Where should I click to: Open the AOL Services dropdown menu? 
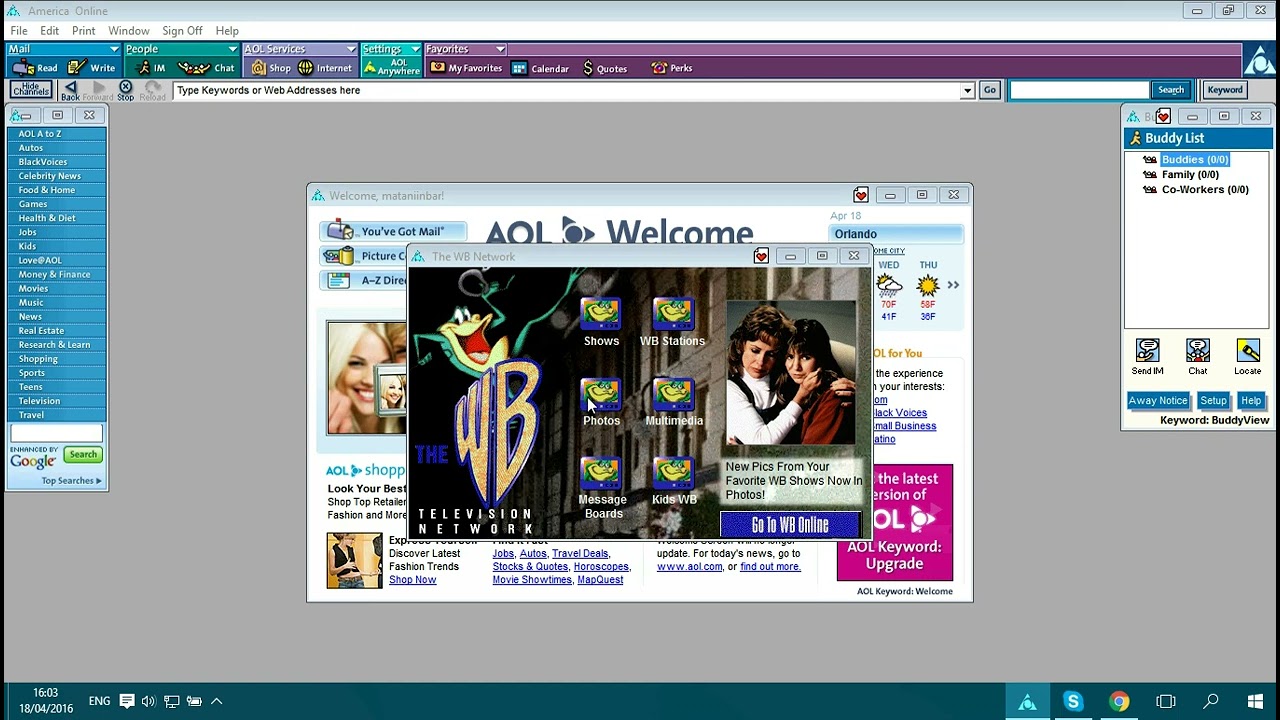coord(299,49)
